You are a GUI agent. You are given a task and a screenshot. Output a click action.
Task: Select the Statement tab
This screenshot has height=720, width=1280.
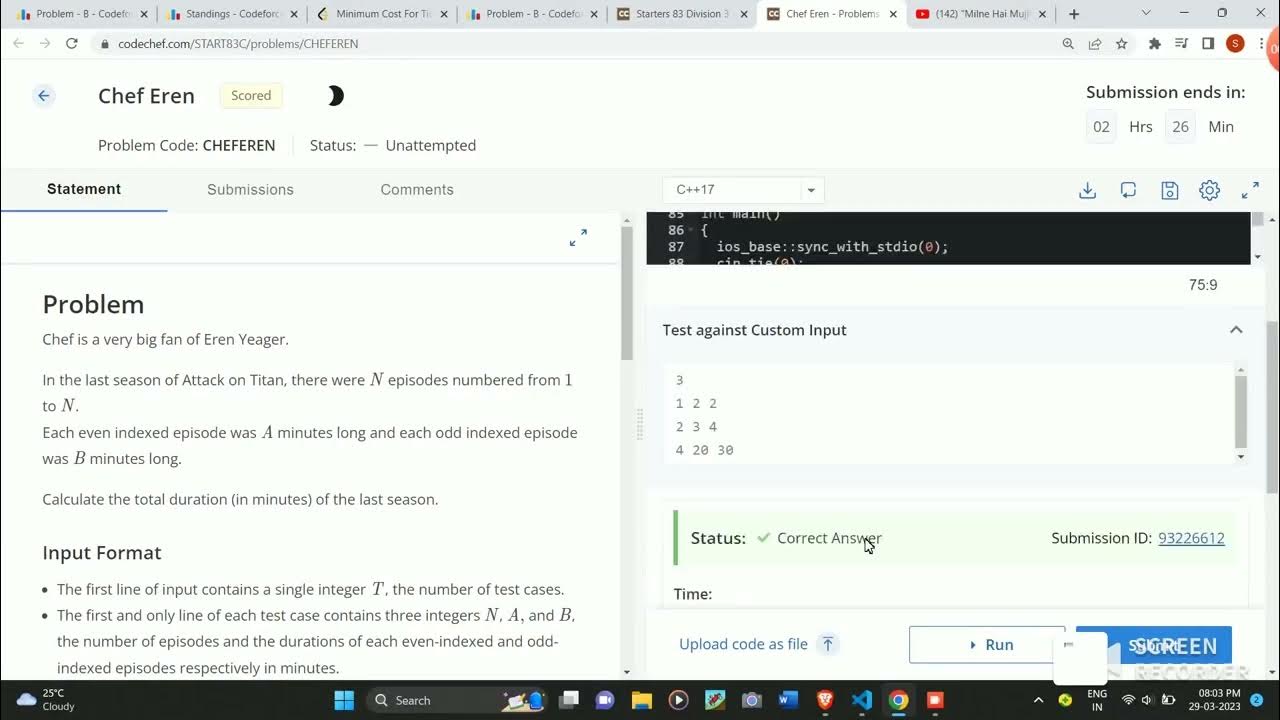coord(84,189)
